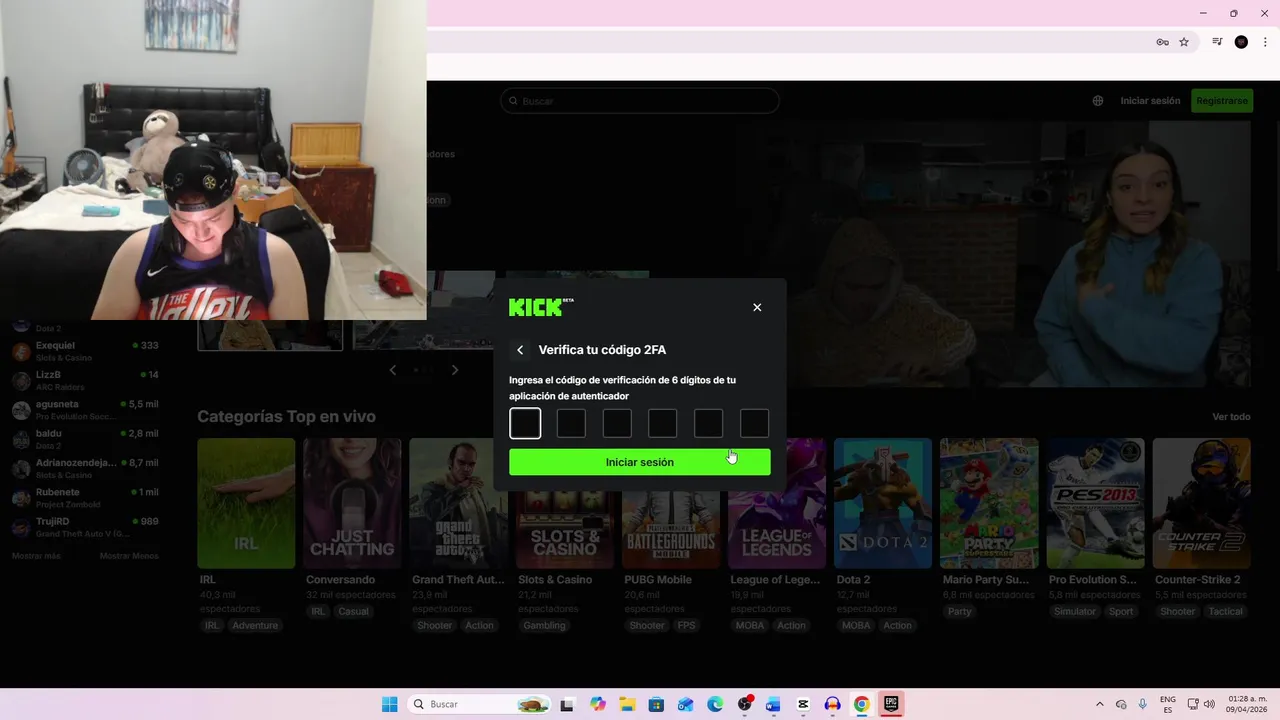Open the language globe icon in Kick header
1280x720 pixels.
(1098, 101)
